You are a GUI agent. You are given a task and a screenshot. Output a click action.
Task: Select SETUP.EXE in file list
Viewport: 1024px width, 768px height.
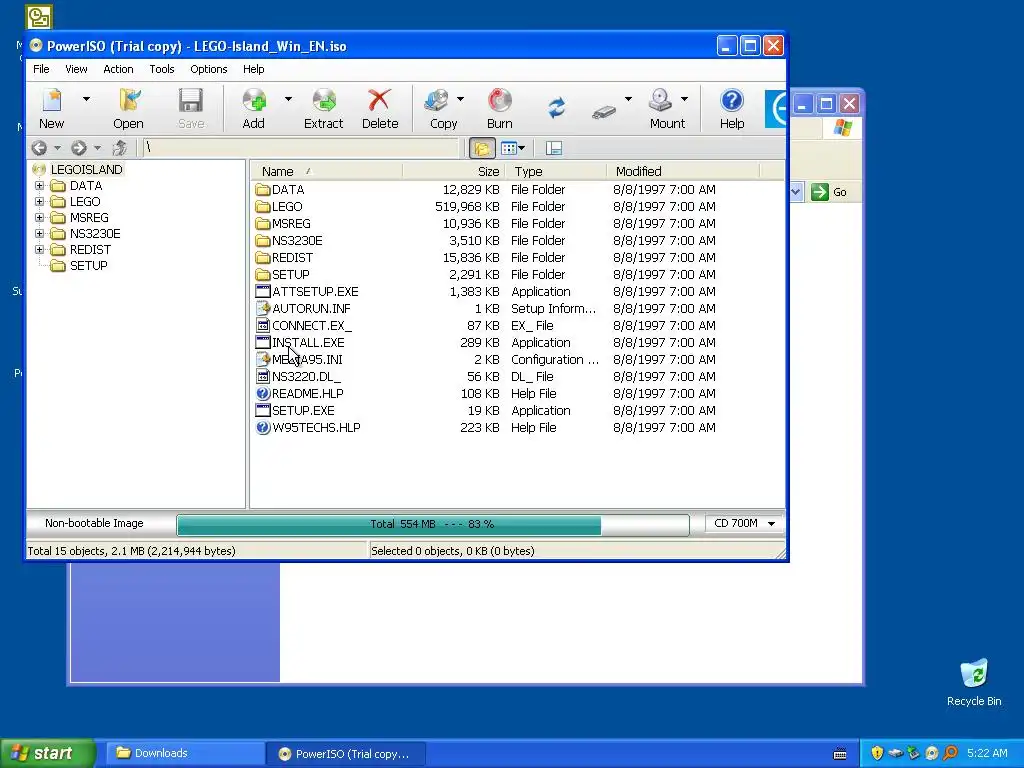pyautogui.click(x=303, y=411)
